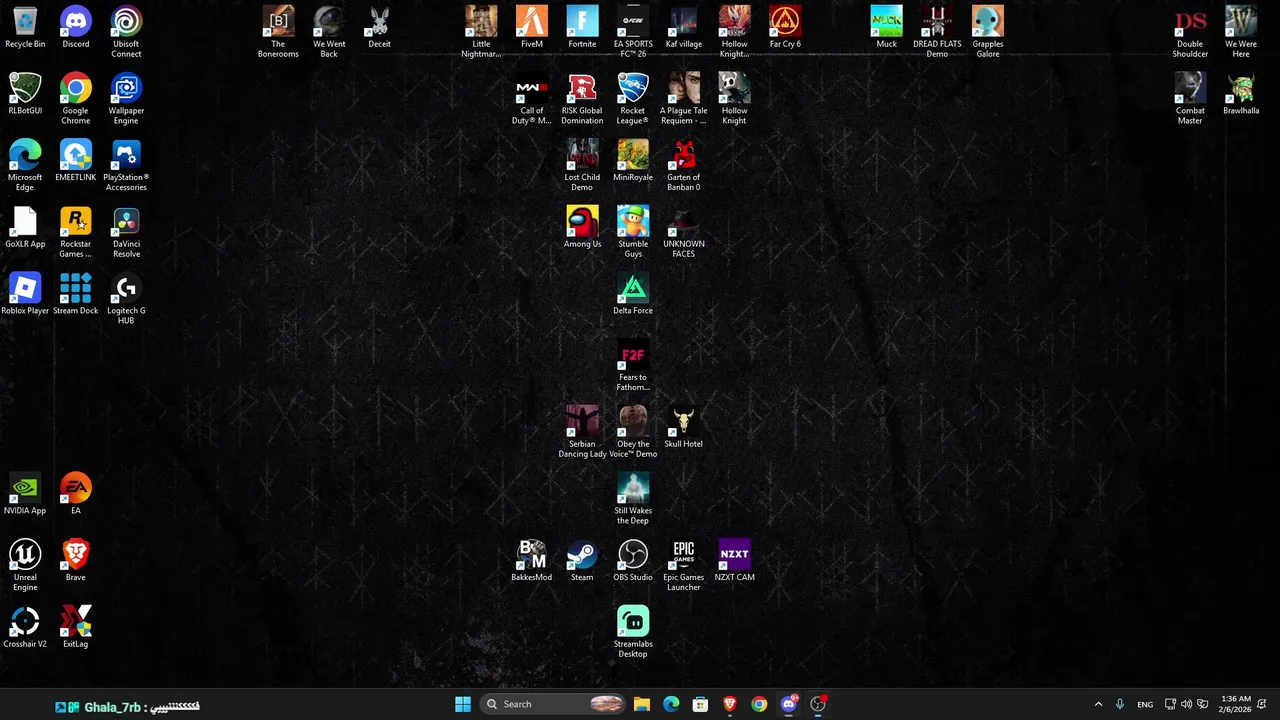Image resolution: width=1280 pixels, height=720 pixels.
Task: Open the Kaf village shortcut
Action: click(x=684, y=28)
